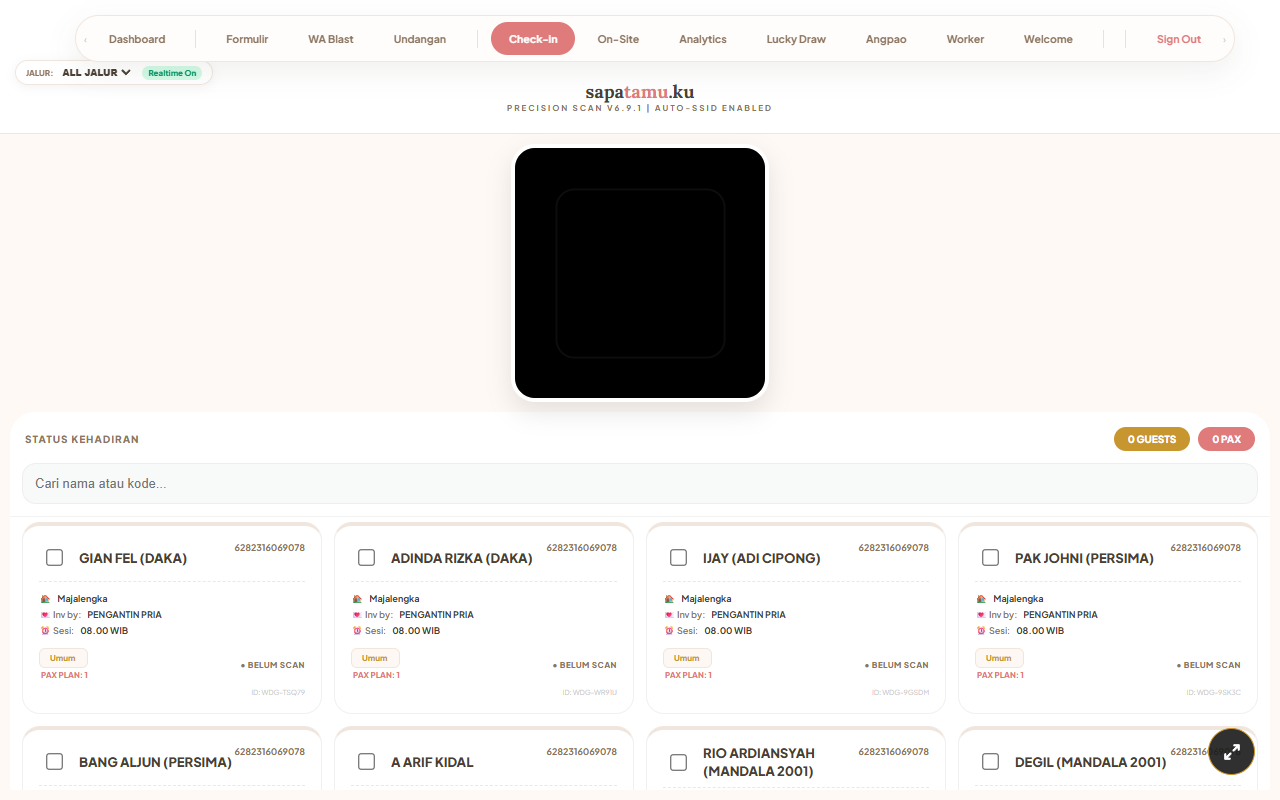
Task: Open the Analytics tab
Action: (x=703, y=39)
